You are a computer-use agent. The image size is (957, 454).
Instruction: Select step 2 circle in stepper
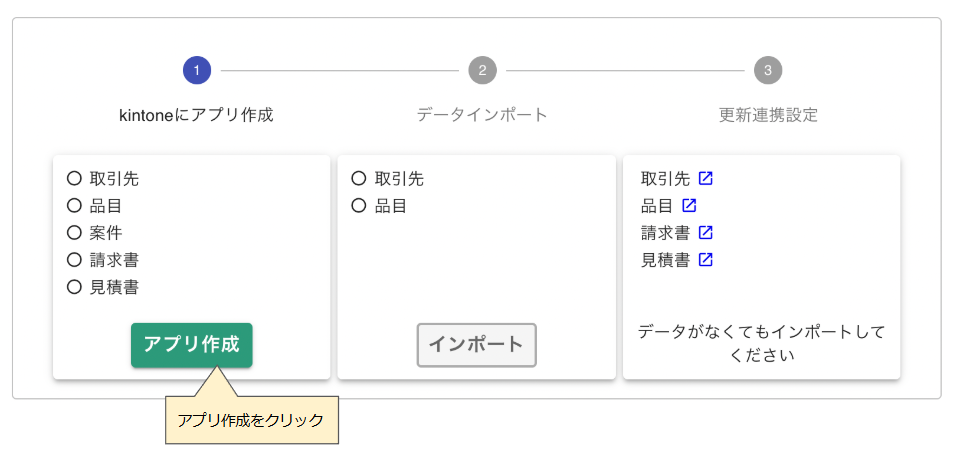pos(483,71)
